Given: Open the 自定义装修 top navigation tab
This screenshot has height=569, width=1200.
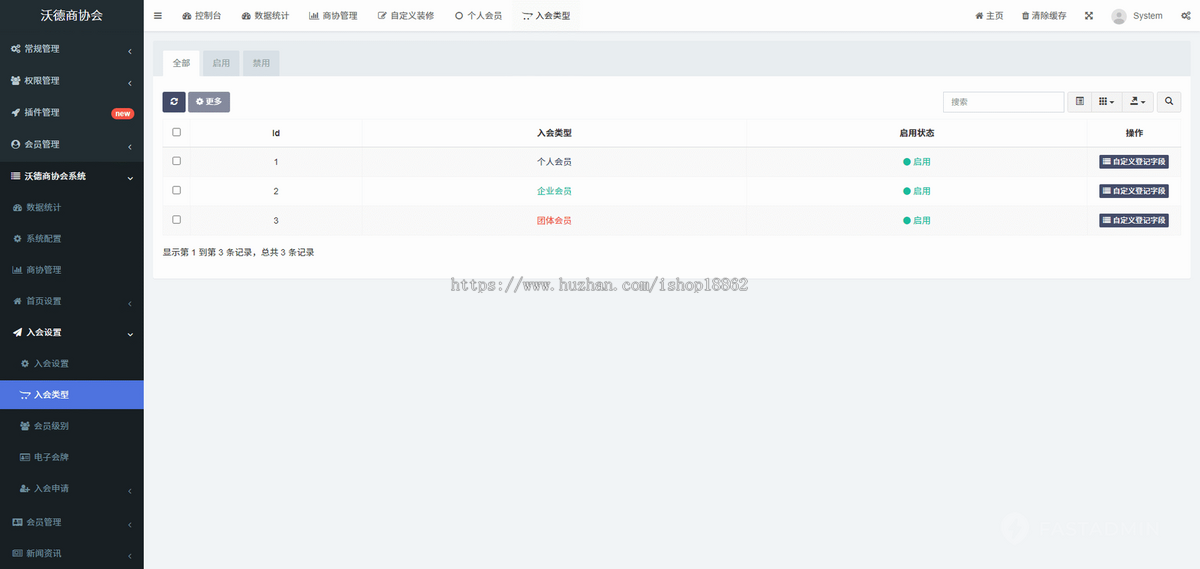Looking at the screenshot, I should pos(406,16).
